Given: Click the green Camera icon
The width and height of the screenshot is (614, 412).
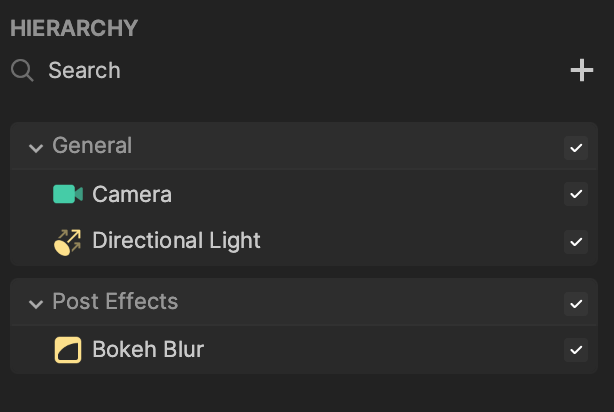Looking at the screenshot, I should pyautogui.click(x=68, y=194).
